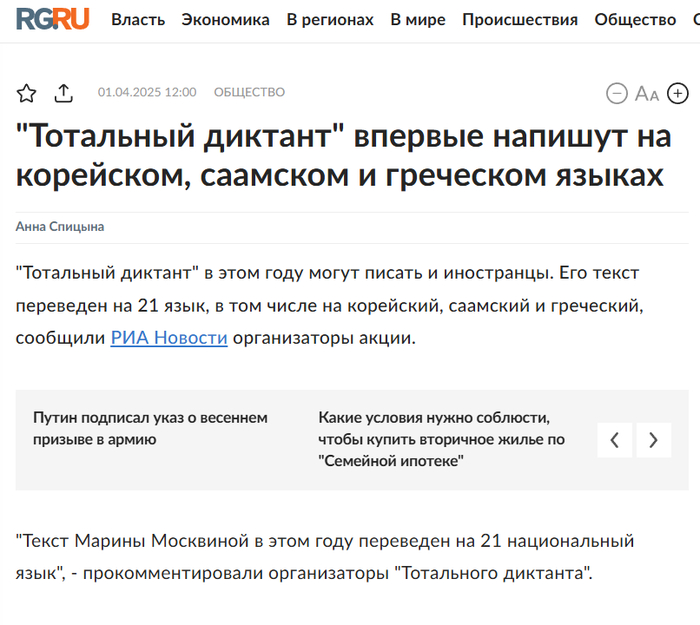Decrease font size with the minus icon
Viewport: 700px width, 625px height.
(617, 94)
